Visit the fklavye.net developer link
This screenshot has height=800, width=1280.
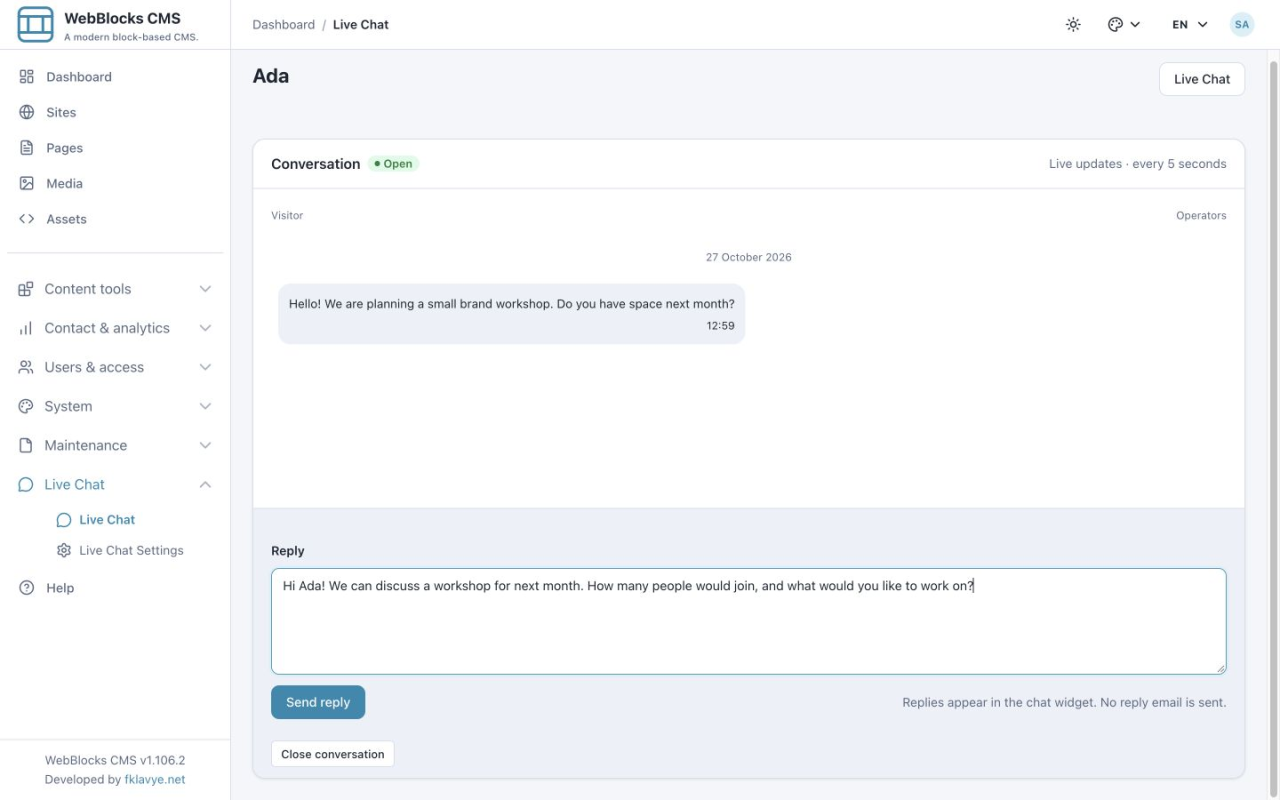pyautogui.click(x=155, y=779)
